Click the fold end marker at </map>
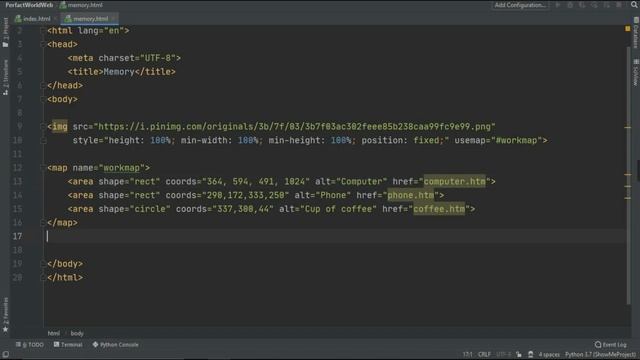The image size is (640, 360). point(43,222)
